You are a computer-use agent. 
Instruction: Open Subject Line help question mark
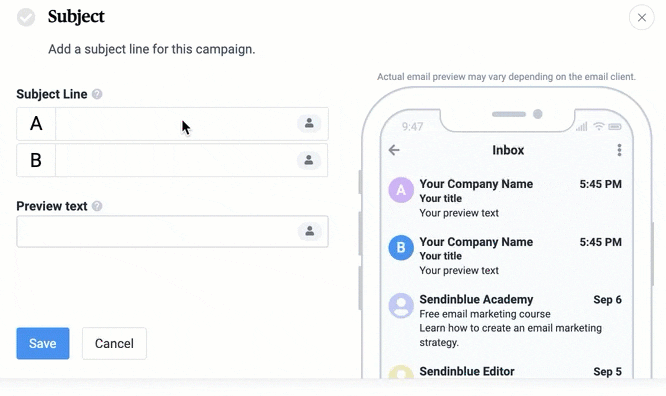(x=97, y=94)
